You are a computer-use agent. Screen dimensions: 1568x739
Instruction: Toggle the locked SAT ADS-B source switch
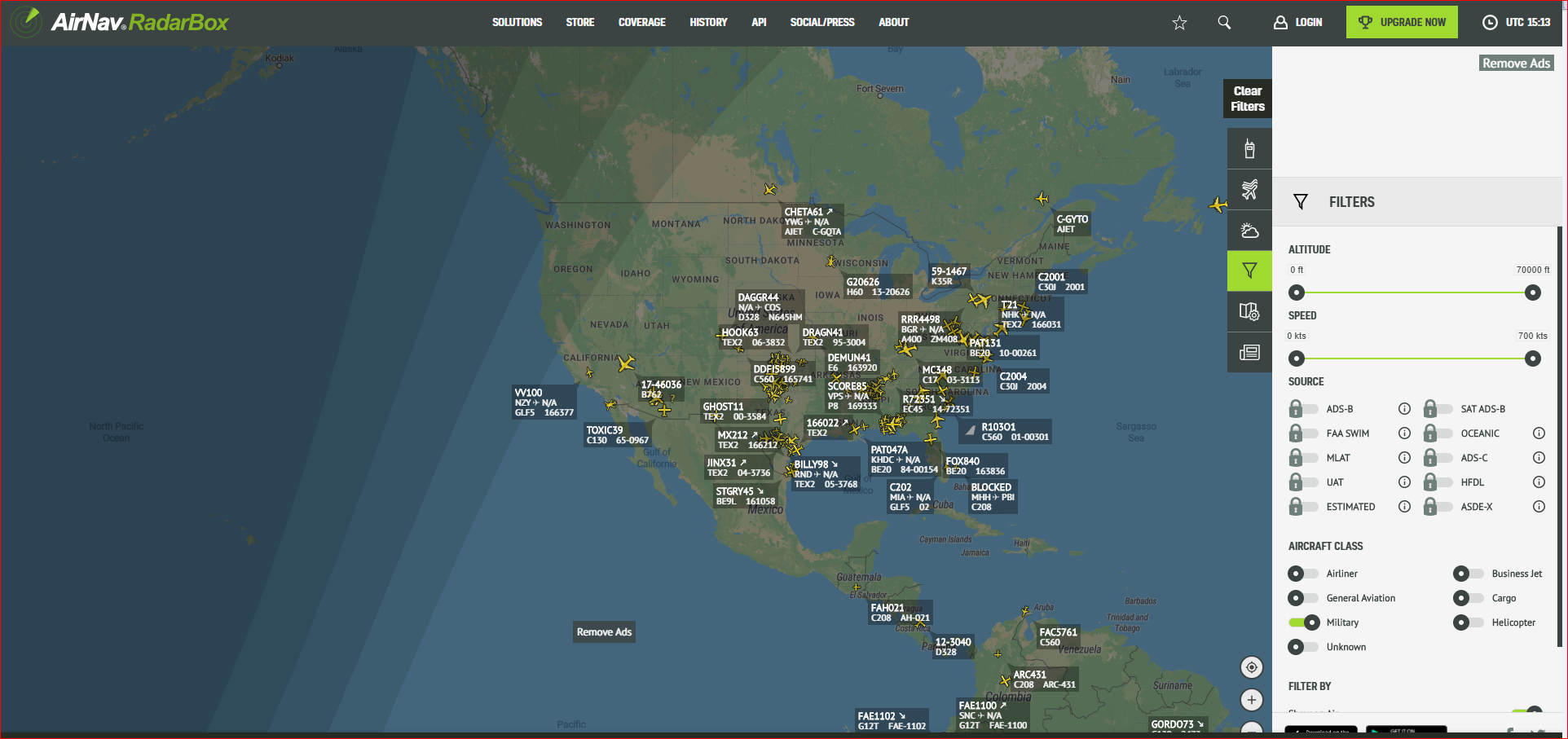[x=1437, y=409]
